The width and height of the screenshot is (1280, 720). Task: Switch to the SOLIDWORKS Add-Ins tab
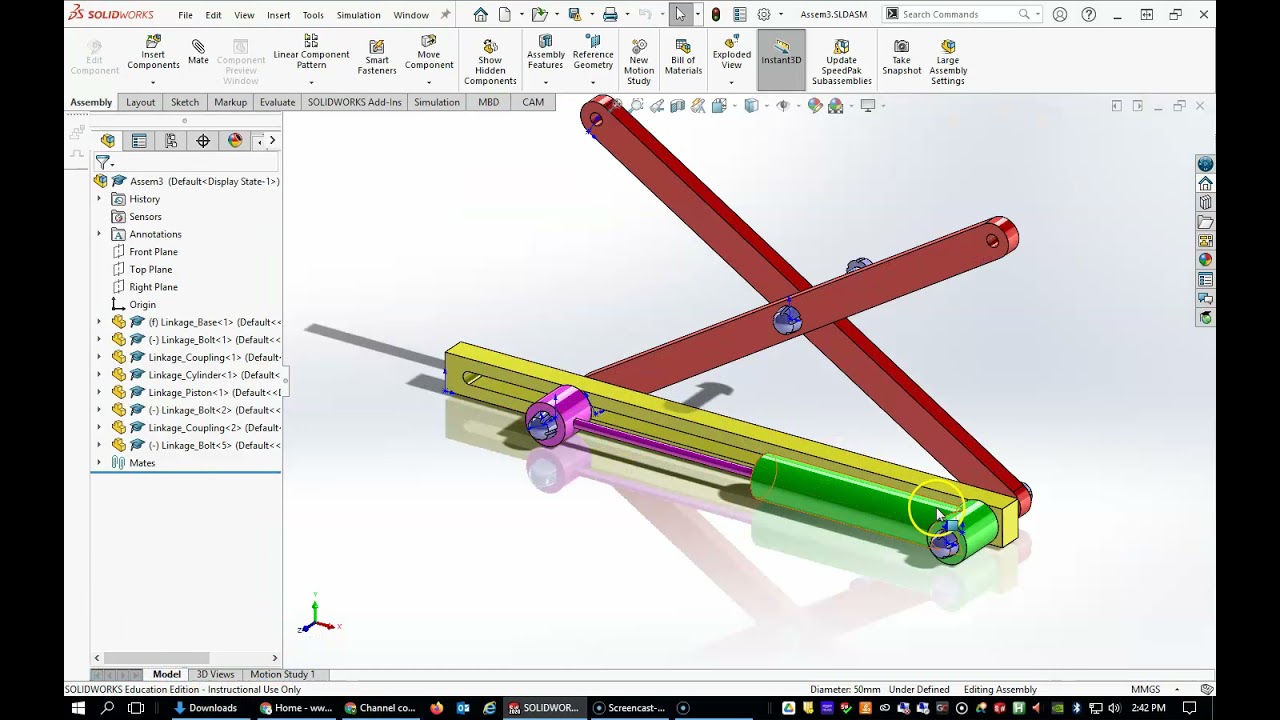pyautogui.click(x=355, y=102)
